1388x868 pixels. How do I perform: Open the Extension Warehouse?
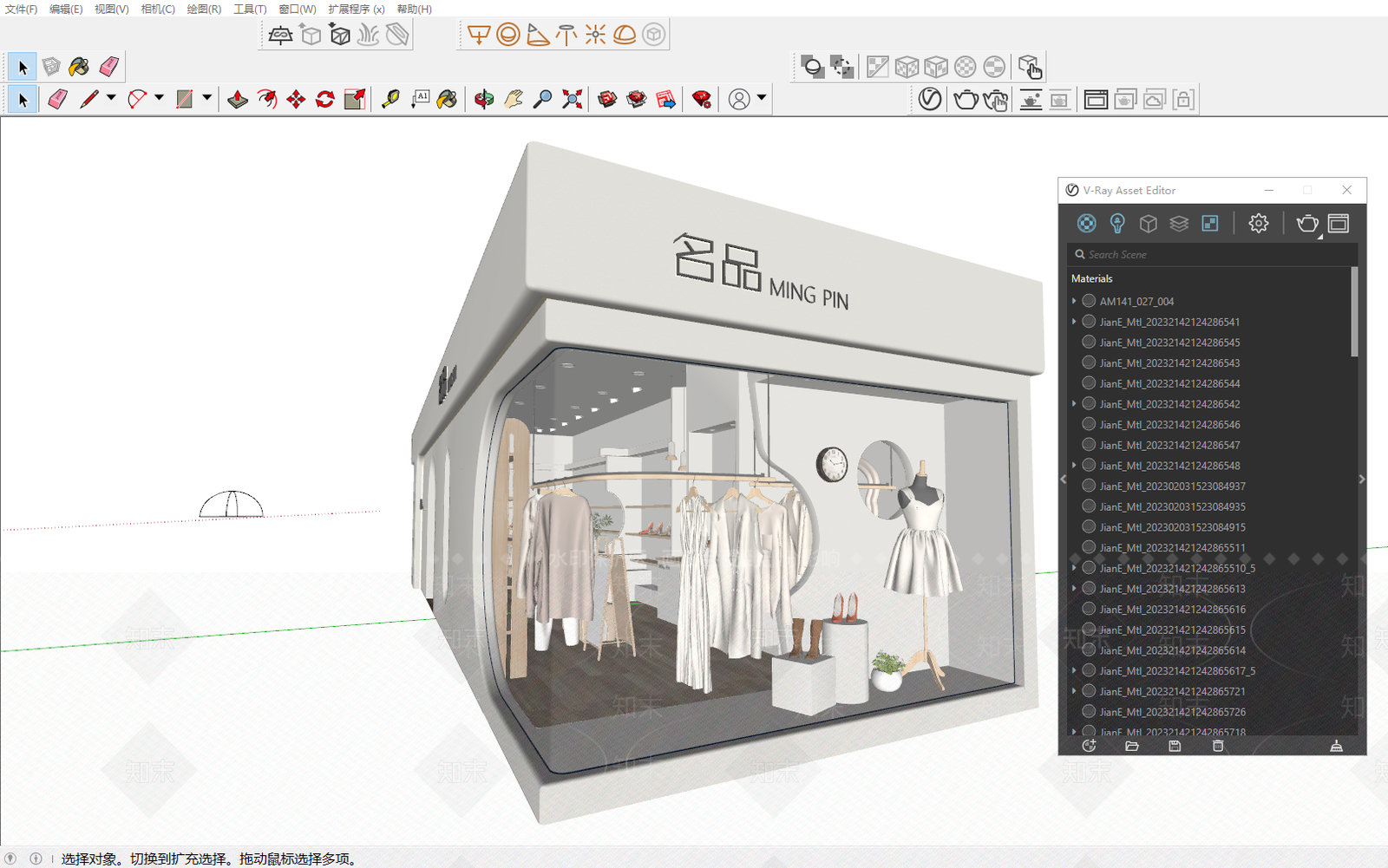coord(637,99)
